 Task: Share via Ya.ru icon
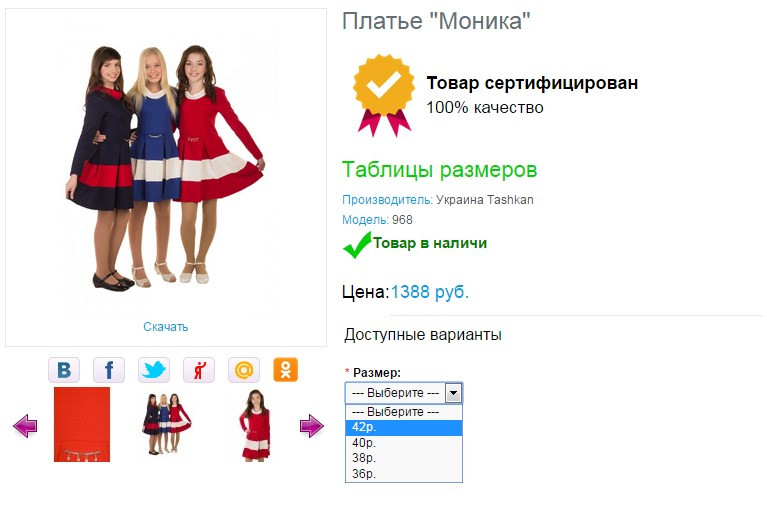(199, 370)
